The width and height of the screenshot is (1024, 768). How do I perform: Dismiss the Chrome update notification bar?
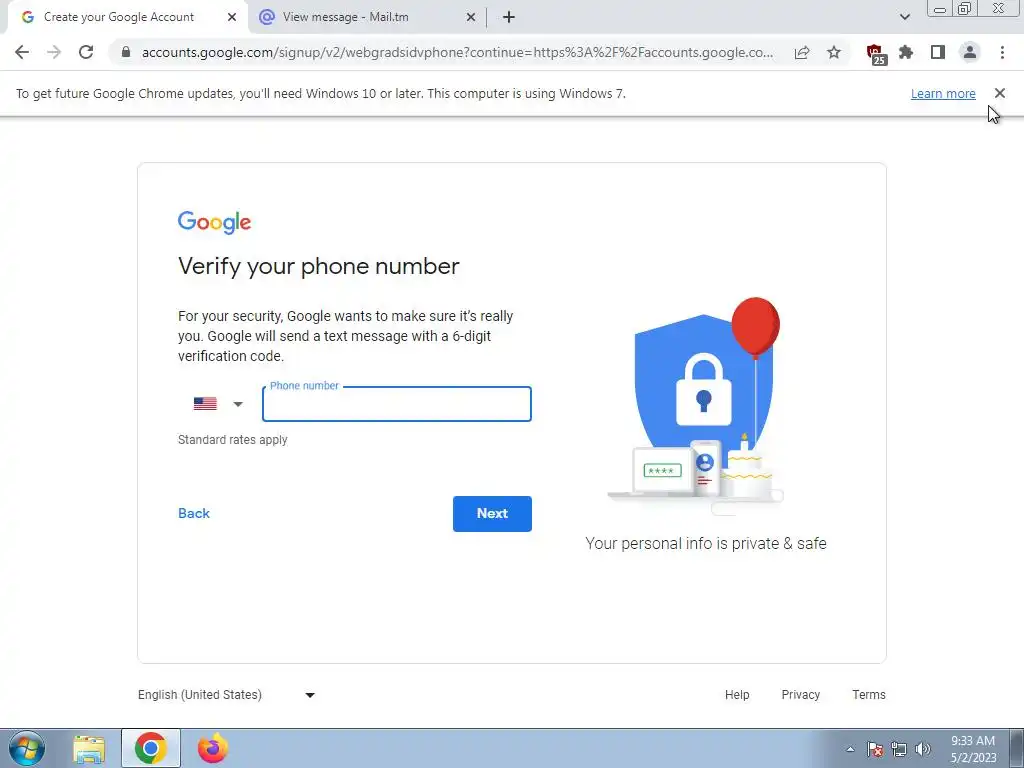[1000, 93]
